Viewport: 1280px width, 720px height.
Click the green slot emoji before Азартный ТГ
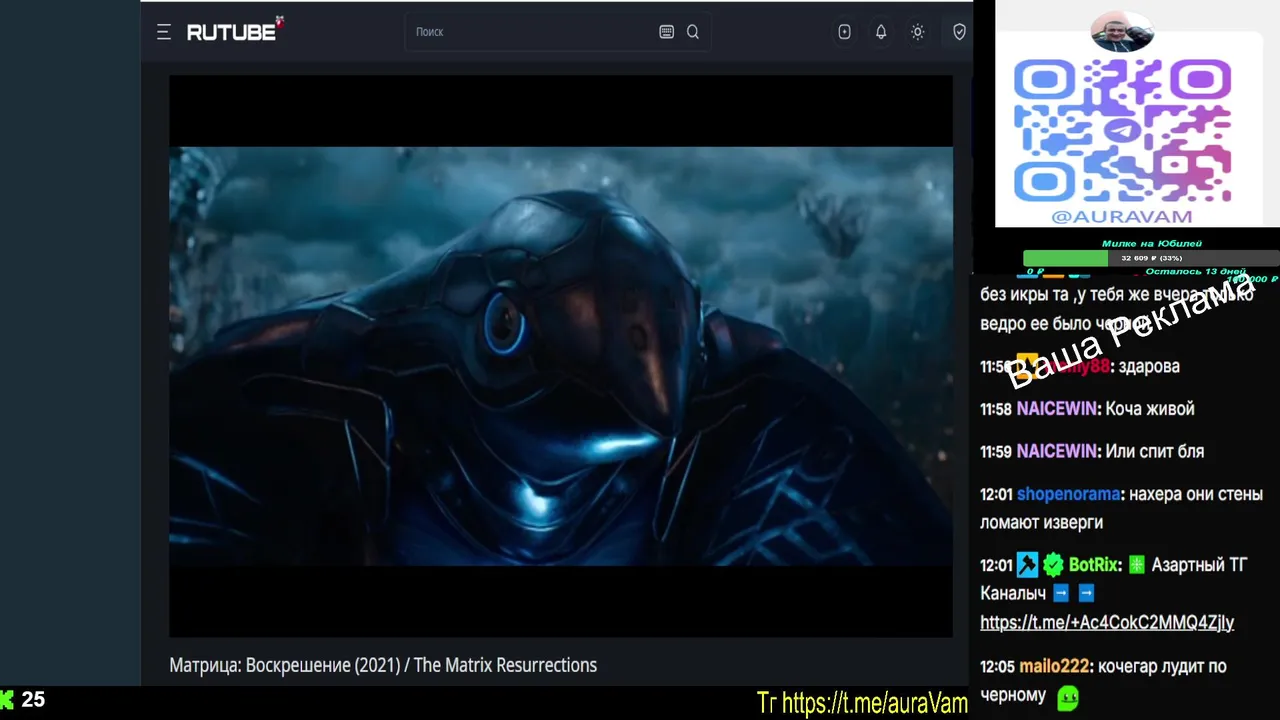pos(1136,565)
